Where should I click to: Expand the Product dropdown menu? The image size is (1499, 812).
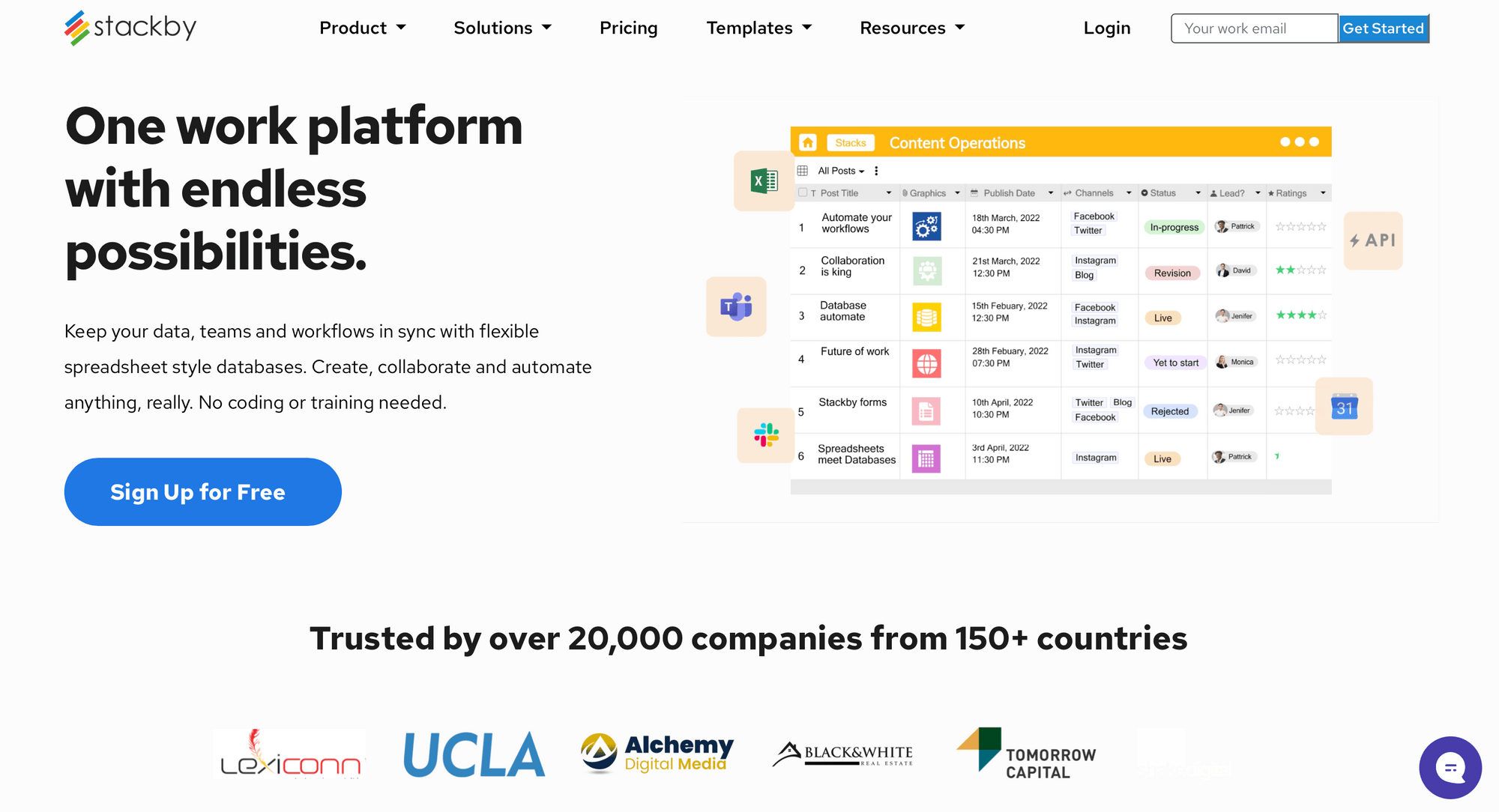click(363, 28)
